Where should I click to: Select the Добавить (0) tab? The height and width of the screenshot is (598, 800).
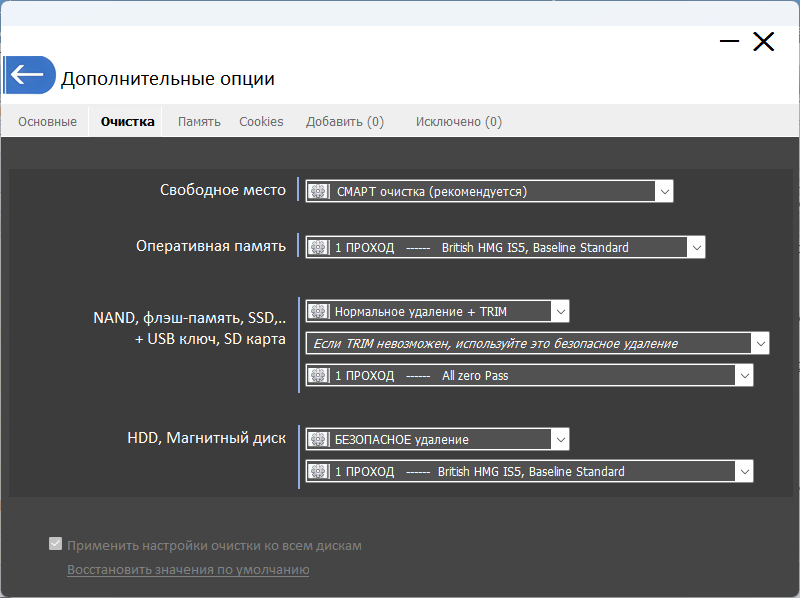coord(345,122)
